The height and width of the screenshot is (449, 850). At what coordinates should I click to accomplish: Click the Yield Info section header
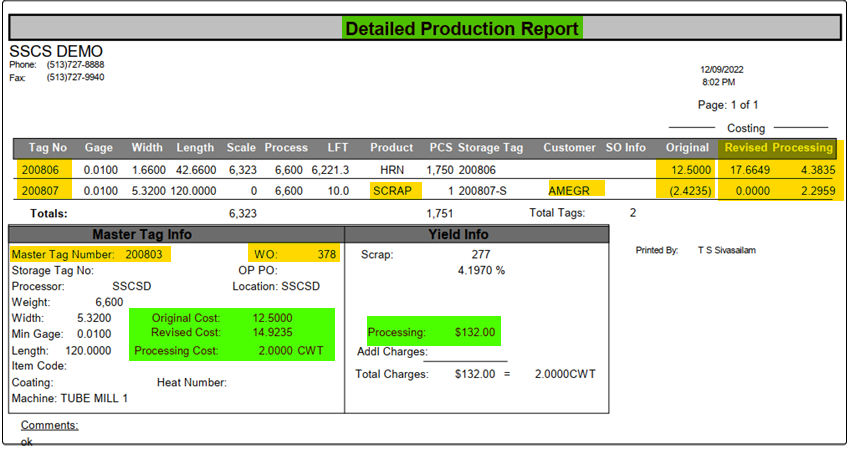(458, 234)
